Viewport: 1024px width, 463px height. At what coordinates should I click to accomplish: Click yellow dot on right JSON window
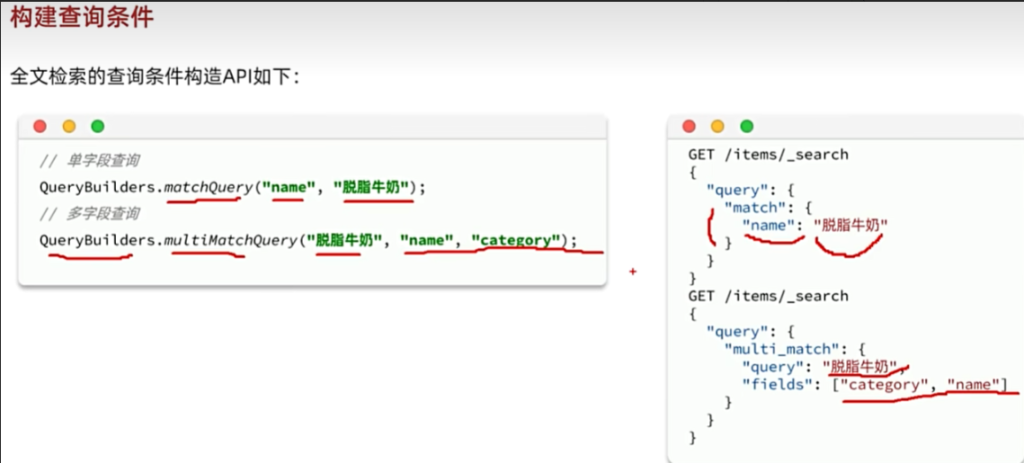coord(717,127)
